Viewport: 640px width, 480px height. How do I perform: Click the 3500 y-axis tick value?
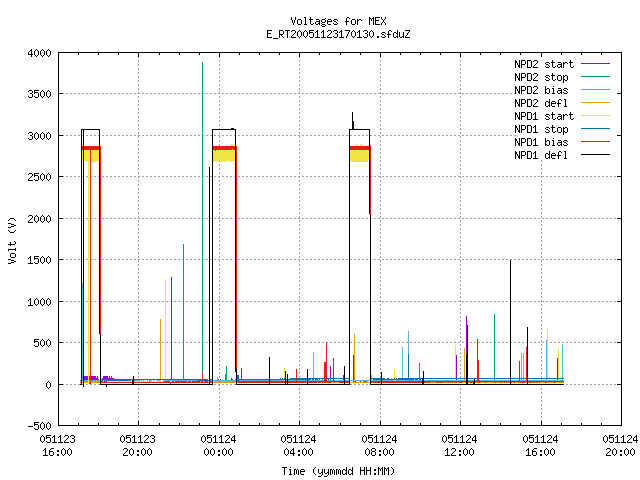(39, 94)
